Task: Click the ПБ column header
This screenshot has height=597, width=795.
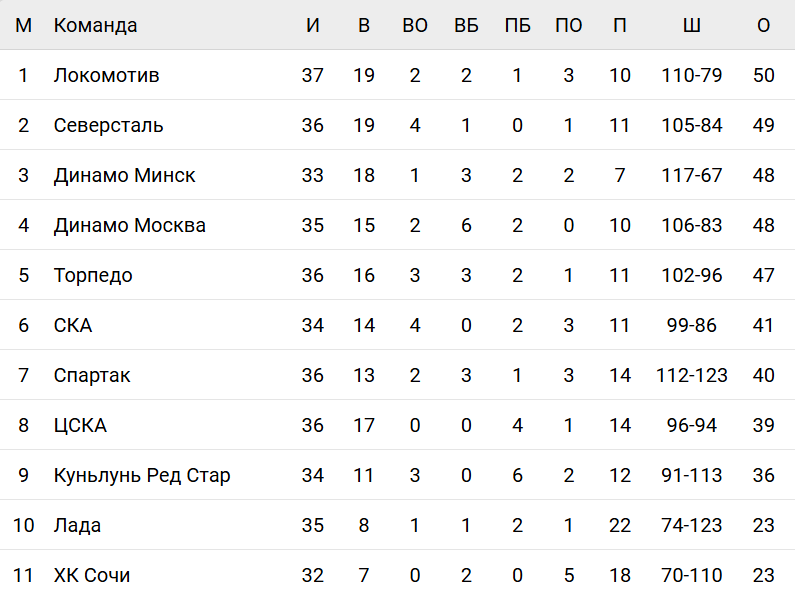Action: 517,25
